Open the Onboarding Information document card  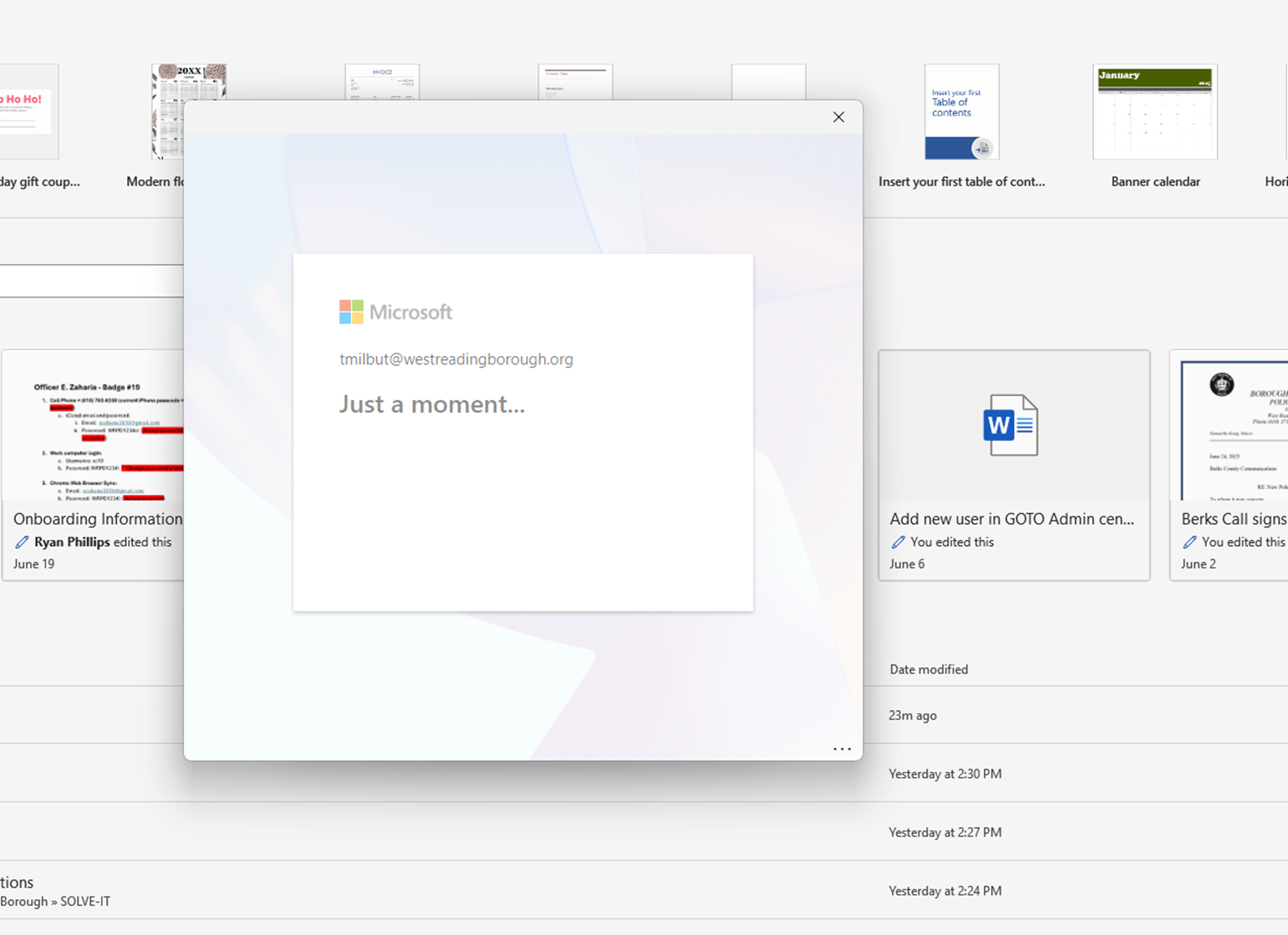93,465
